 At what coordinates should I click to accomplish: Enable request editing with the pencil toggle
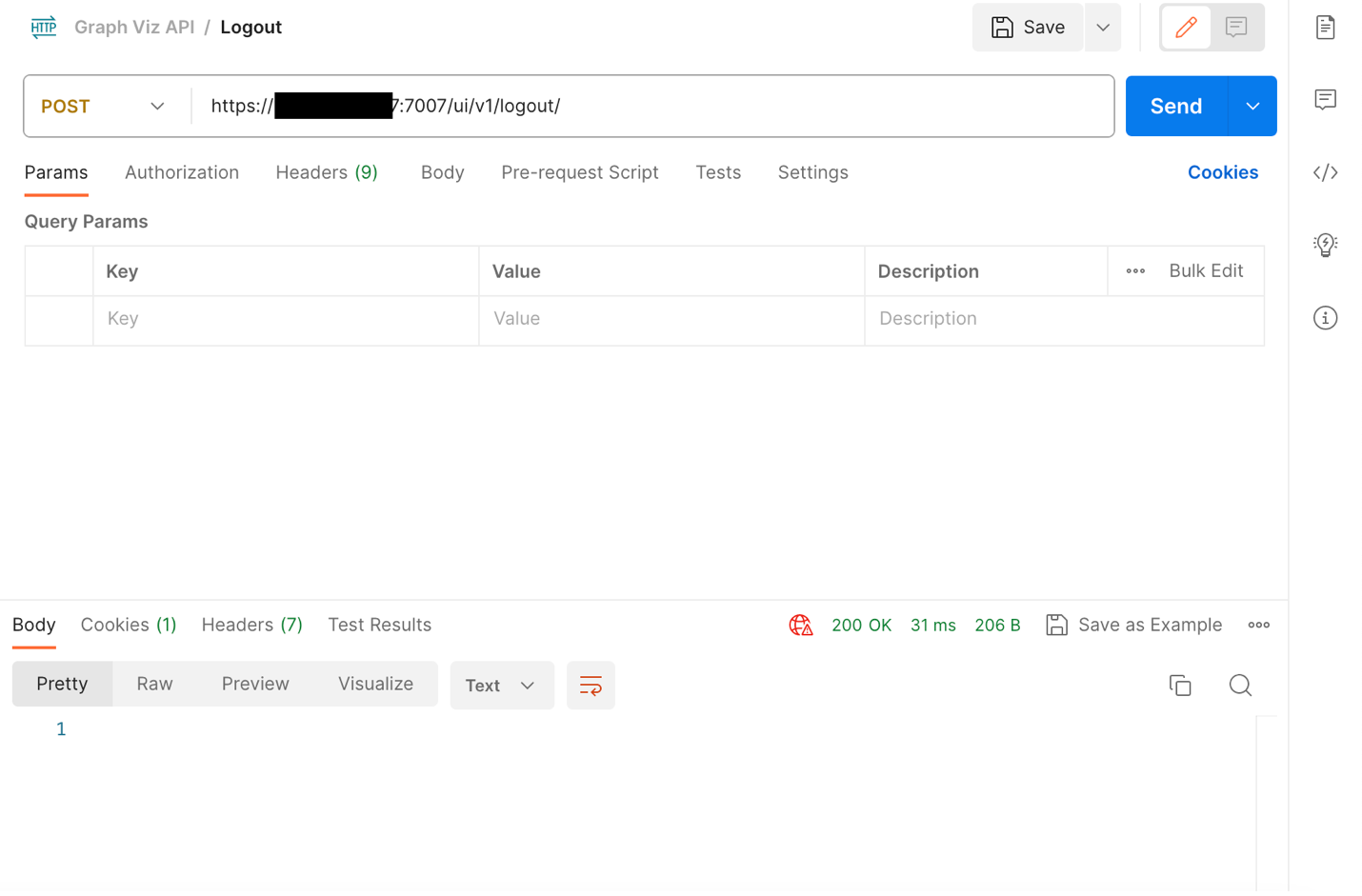[1185, 27]
